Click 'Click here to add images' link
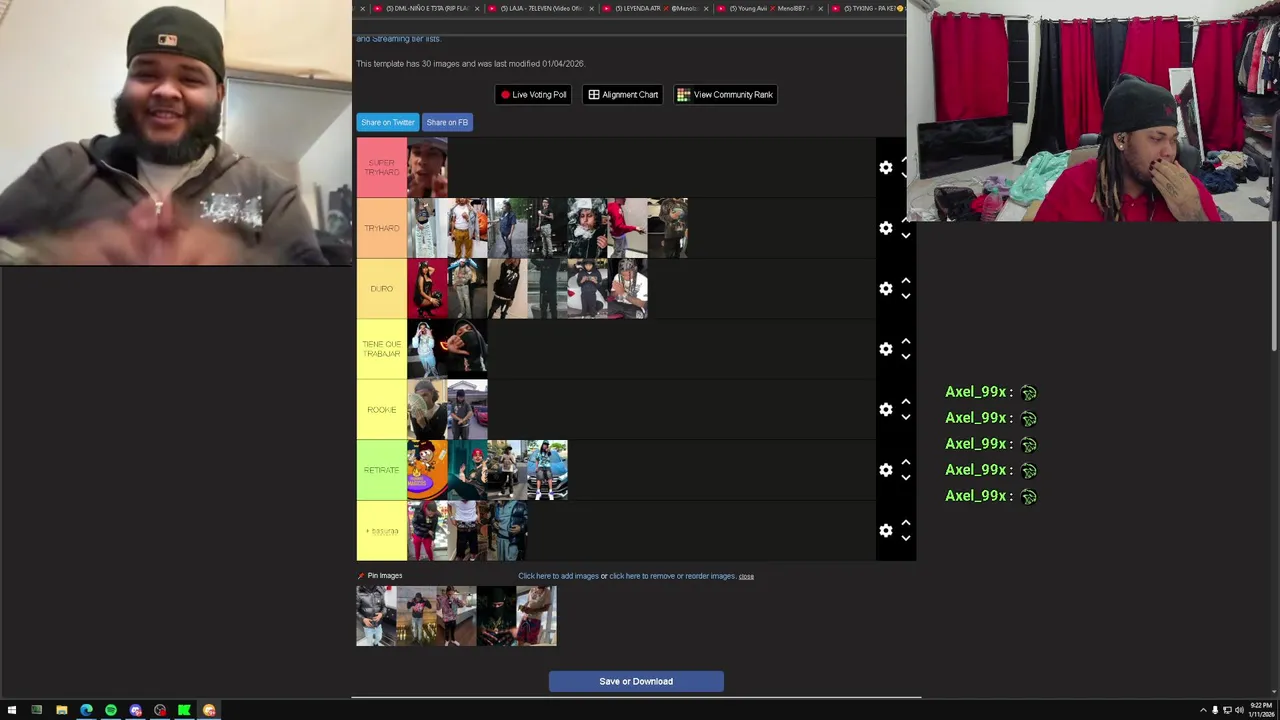1280x720 pixels. pos(558,576)
